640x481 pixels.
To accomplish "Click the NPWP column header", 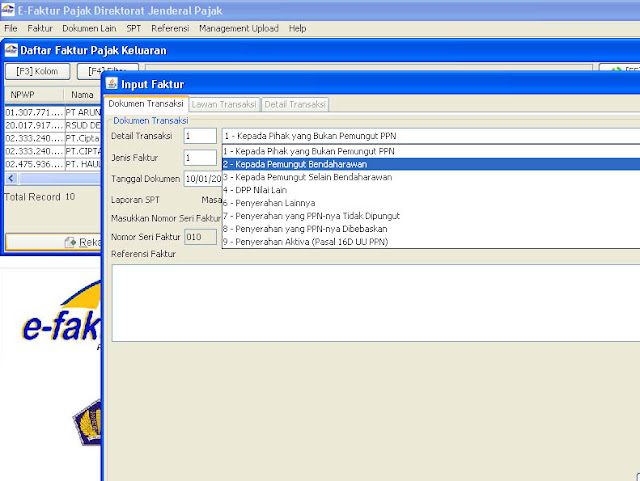I will pos(34,95).
